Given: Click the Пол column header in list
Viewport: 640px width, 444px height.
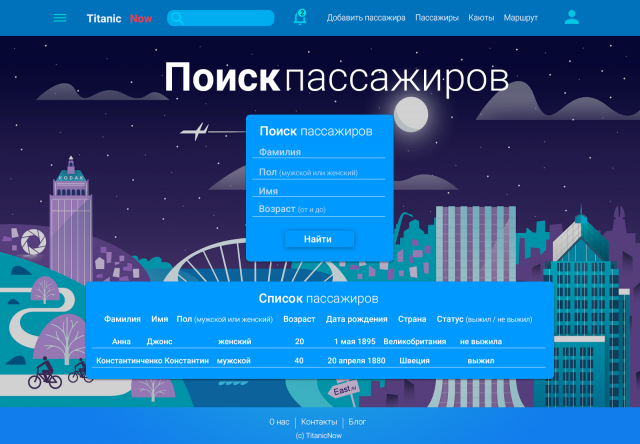Looking at the screenshot, I should 224,319.
